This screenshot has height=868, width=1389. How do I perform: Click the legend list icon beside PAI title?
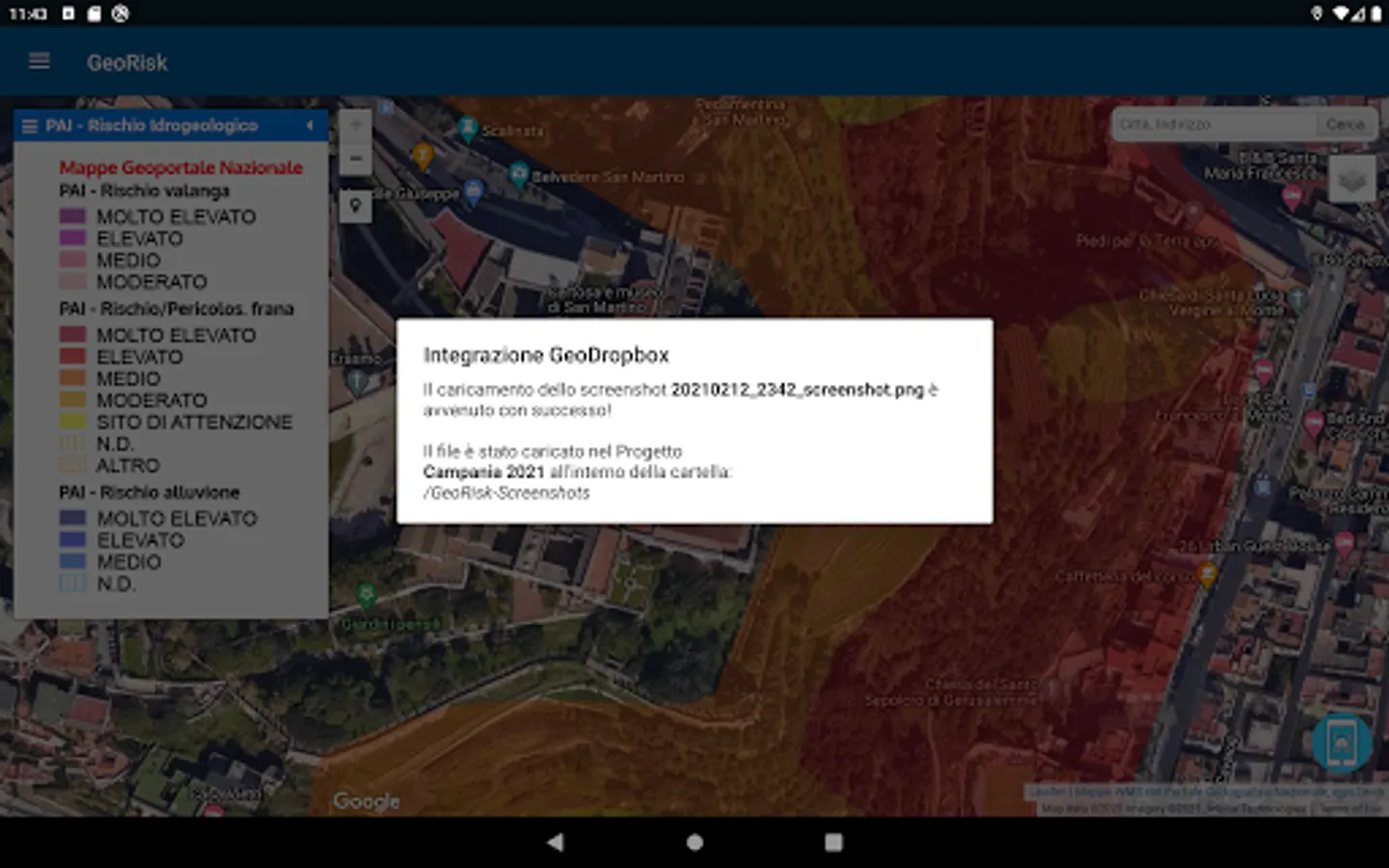click(30, 125)
